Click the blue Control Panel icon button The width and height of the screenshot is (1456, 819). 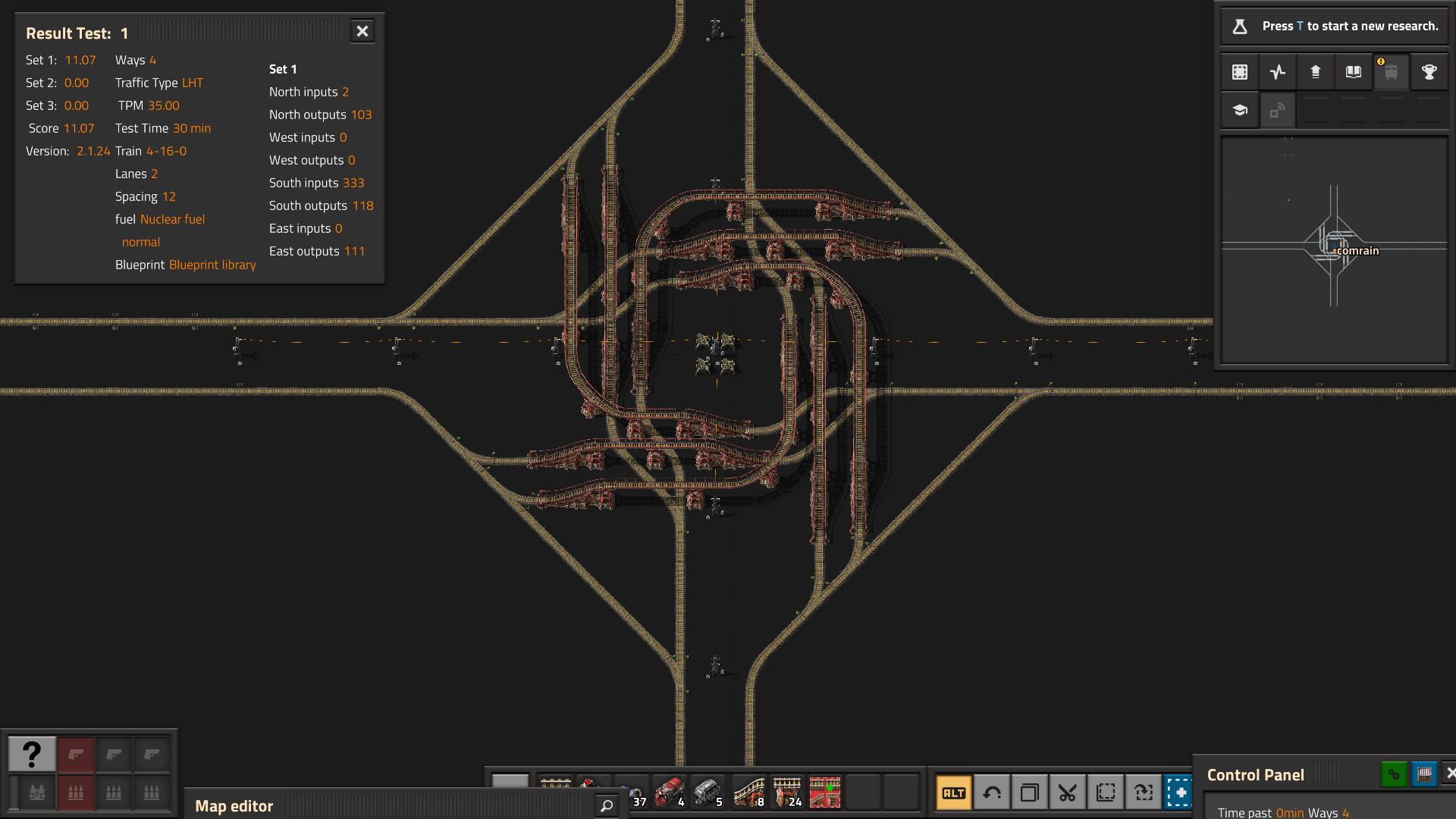(x=1424, y=774)
